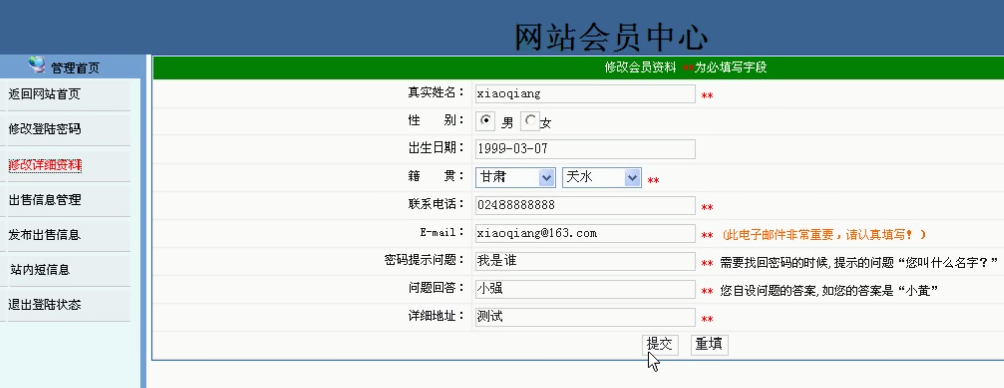Go to 返回网站首页 in sidebar

pyautogui.click(x=44, y=95)
